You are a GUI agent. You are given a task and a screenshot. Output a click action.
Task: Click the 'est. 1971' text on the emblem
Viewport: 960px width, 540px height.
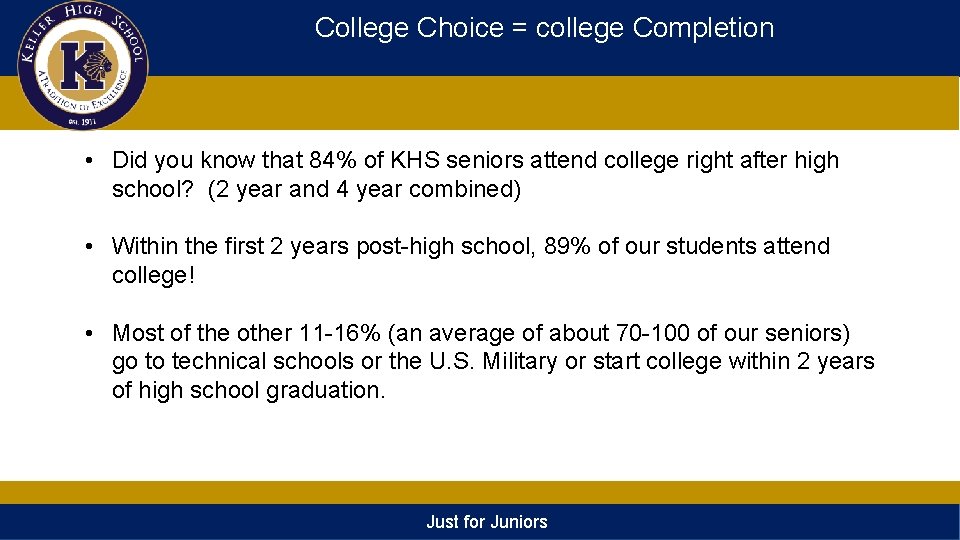pyautogui.click(x=82, y=122)
